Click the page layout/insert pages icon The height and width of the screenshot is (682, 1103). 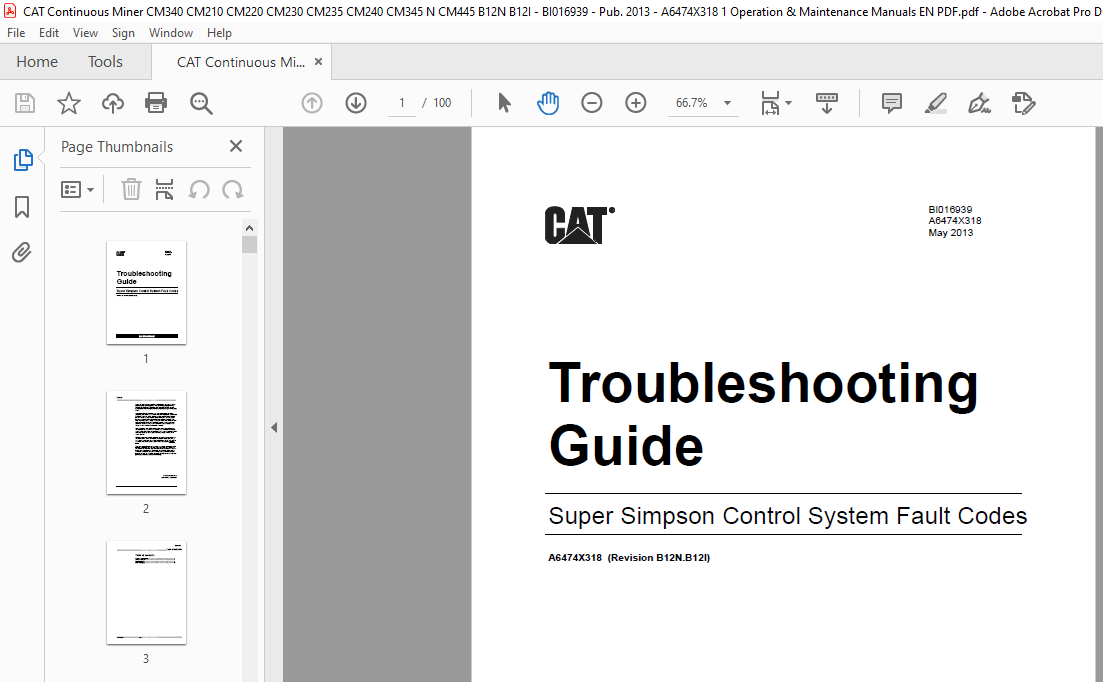click(x=164, y=189)
